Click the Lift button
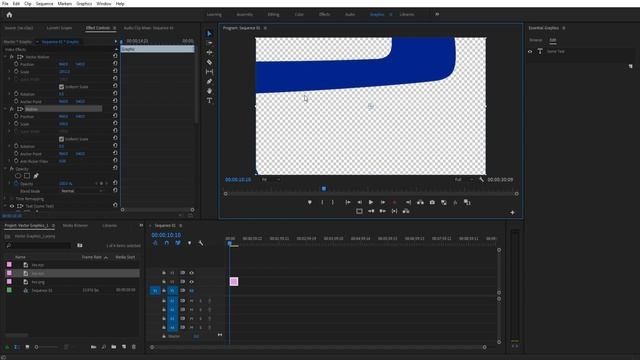This screenshot has width=640, height=360. coord(420,202)
